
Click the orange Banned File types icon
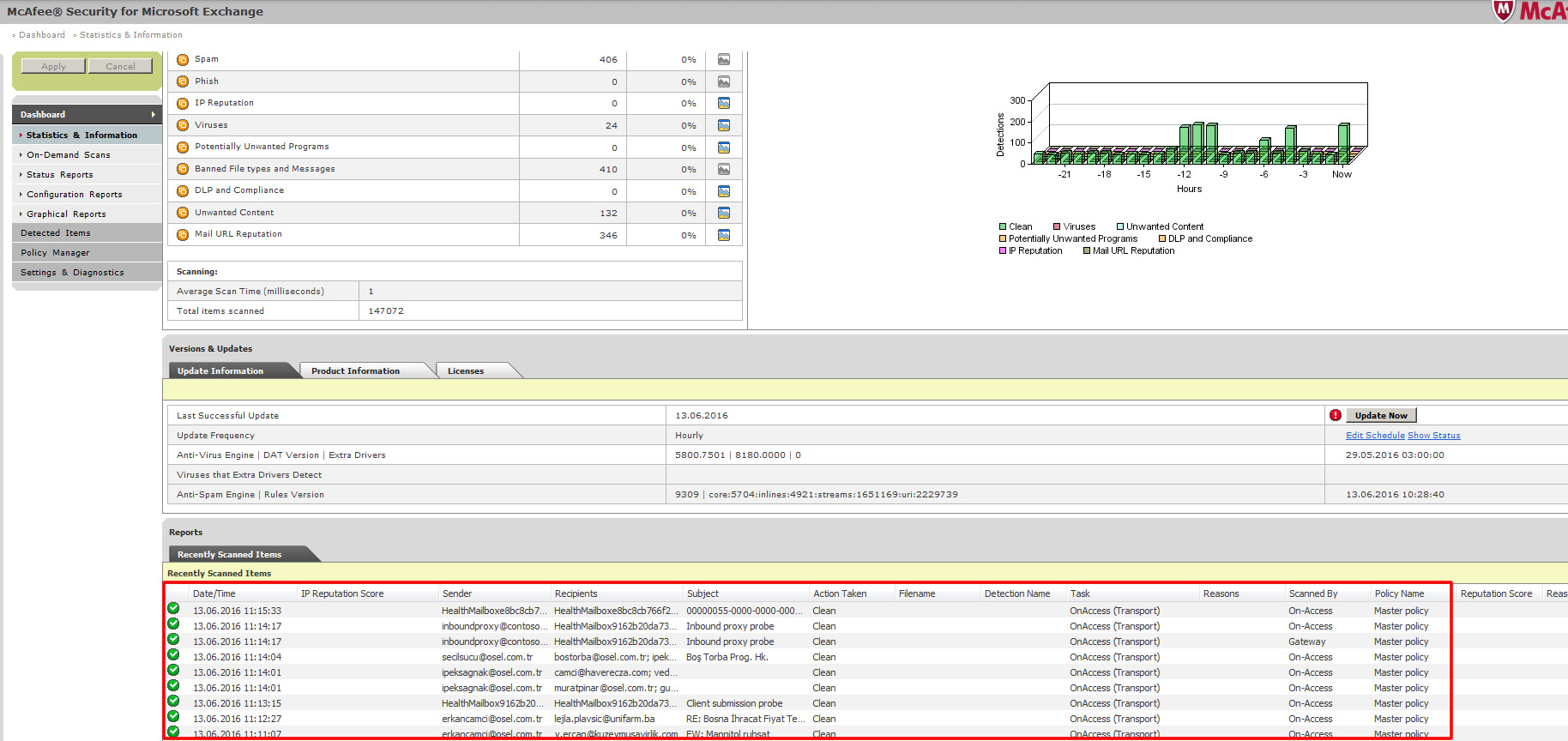click(183, 169)
